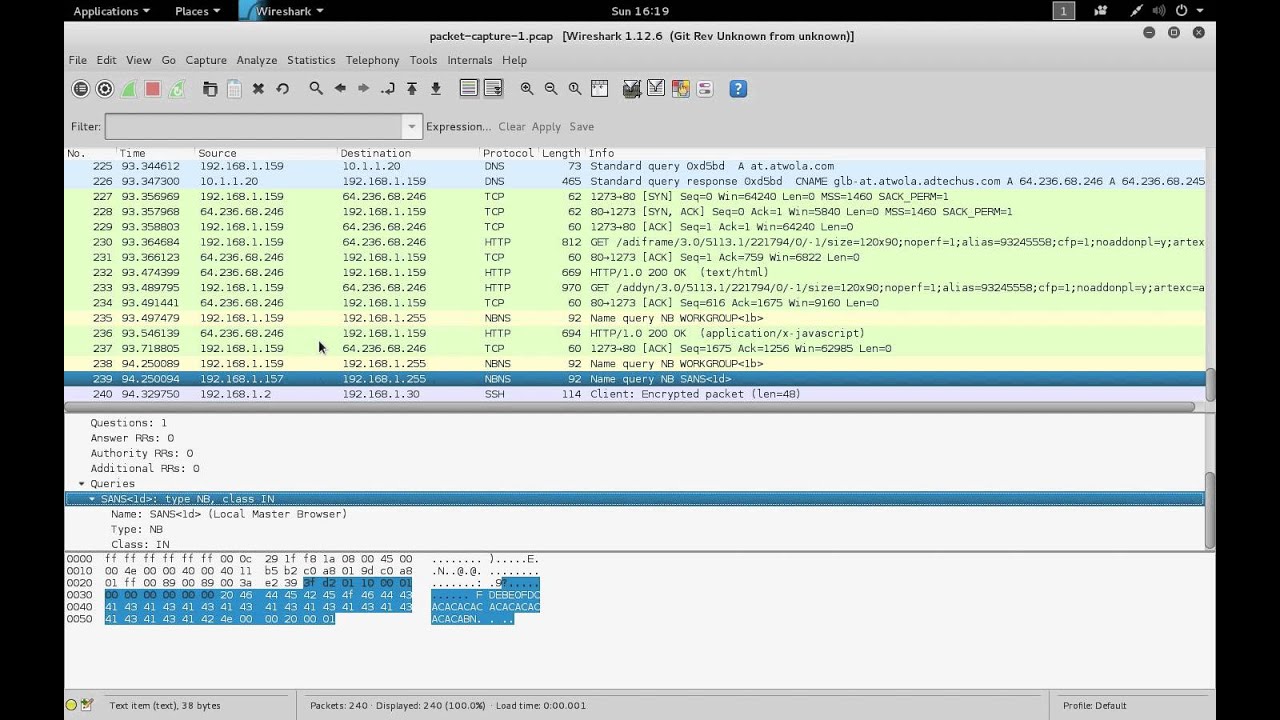This screenshot has width=1280, height=720.
Task: Open expert info from status bar
Action: click(x=71, y=705)
